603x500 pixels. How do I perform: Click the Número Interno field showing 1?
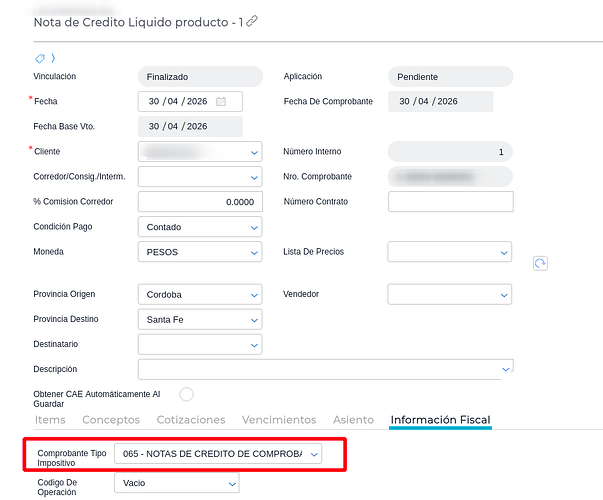click(x=450, y=152)
